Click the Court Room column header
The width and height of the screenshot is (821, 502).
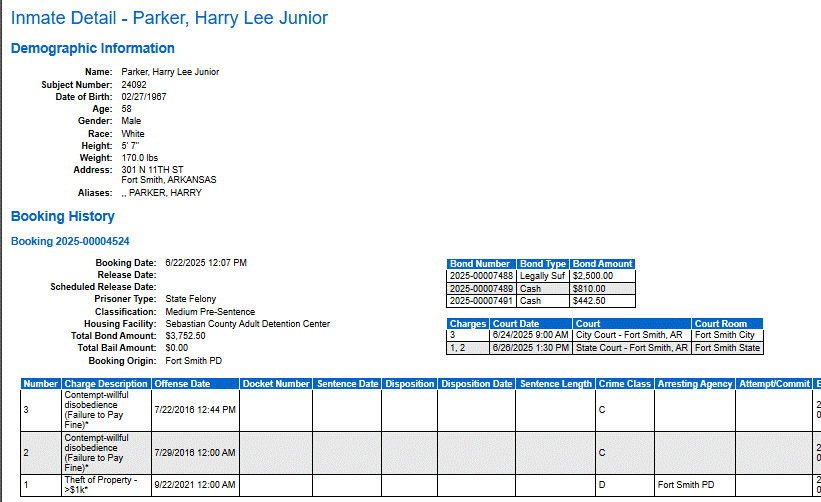coord(727,323)
